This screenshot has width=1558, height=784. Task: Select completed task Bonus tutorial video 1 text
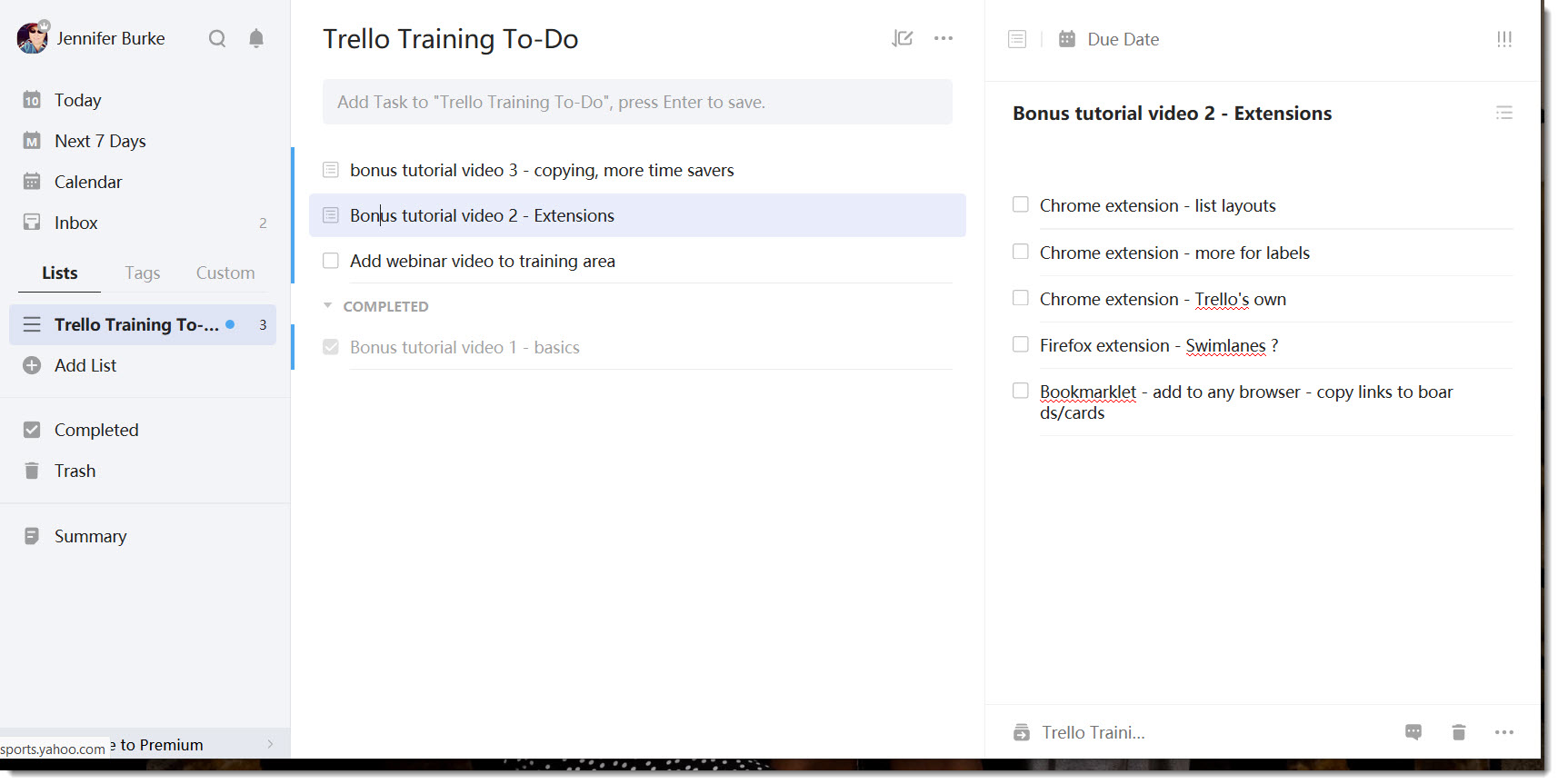pyautogui.click(x=464, y=347)
